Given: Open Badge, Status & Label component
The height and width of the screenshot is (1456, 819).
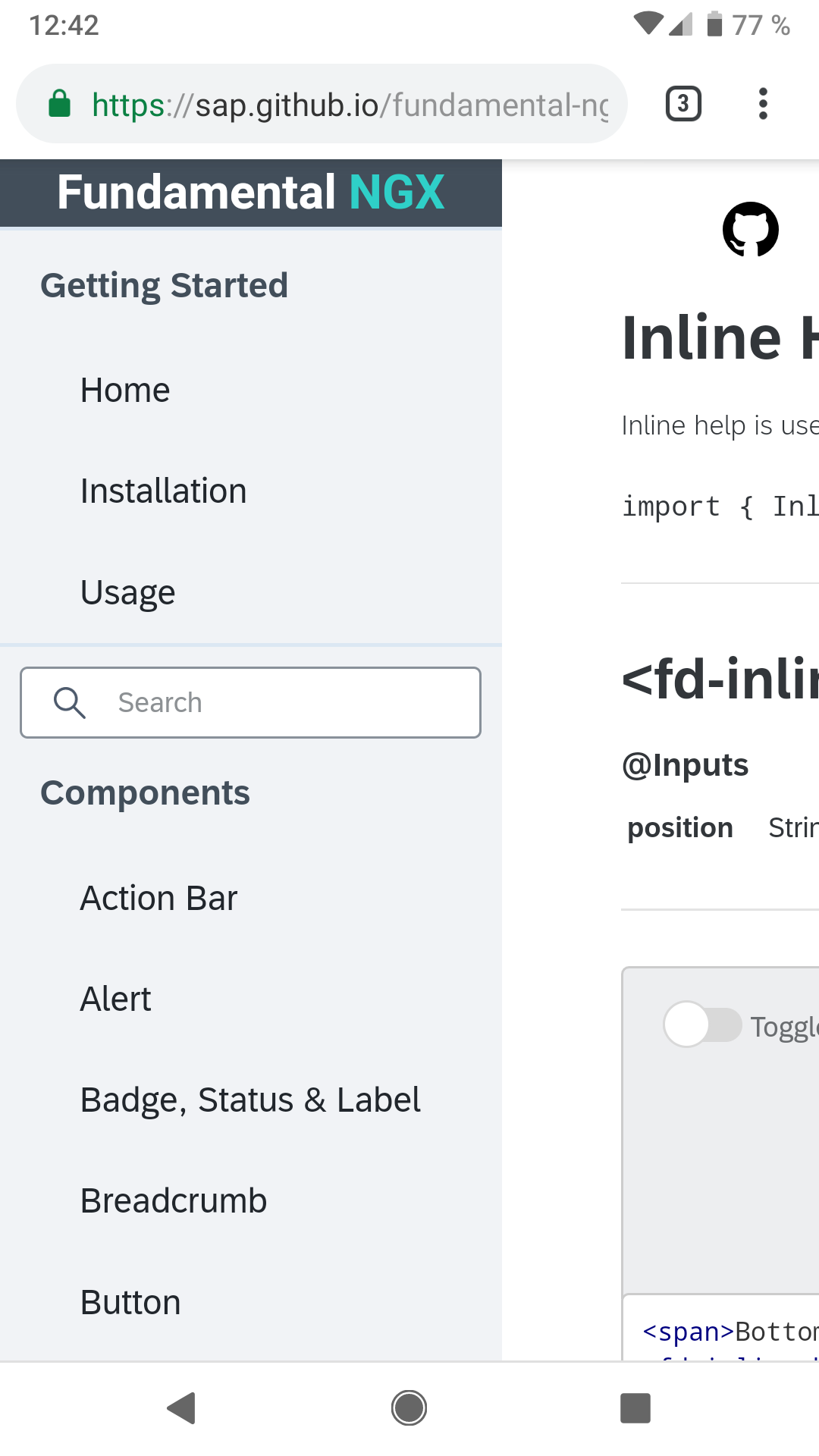Looking at the screenshot, I should tap(250, 1100).
